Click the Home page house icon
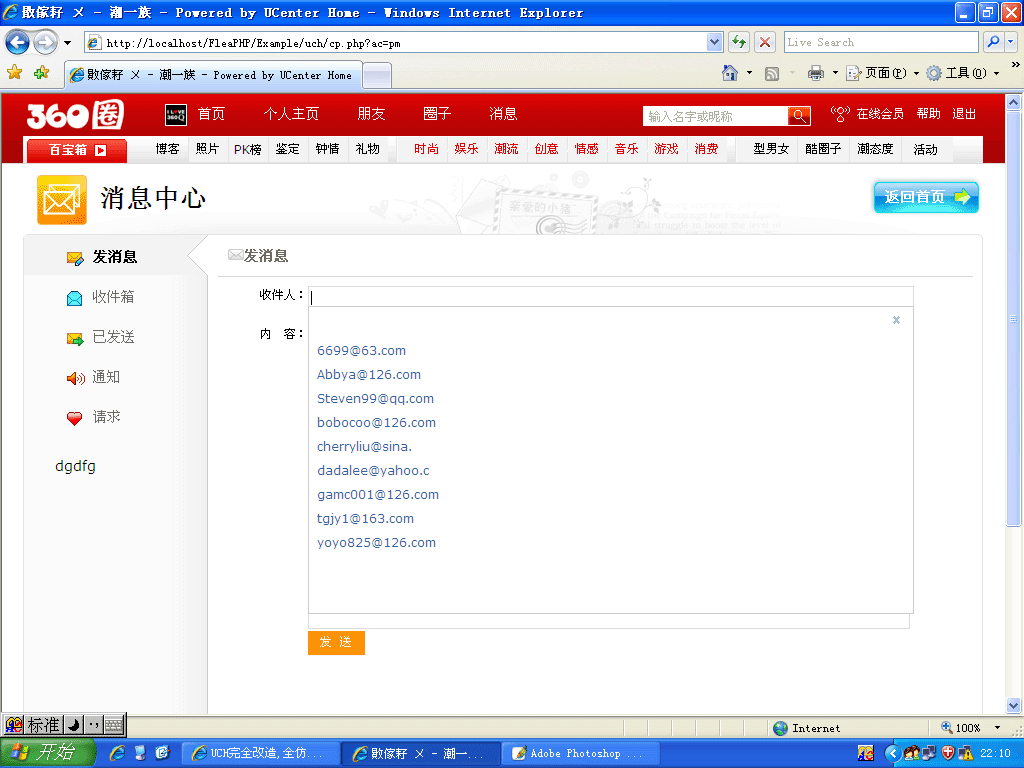This screenshot has height=768, width=1024. 730,73
